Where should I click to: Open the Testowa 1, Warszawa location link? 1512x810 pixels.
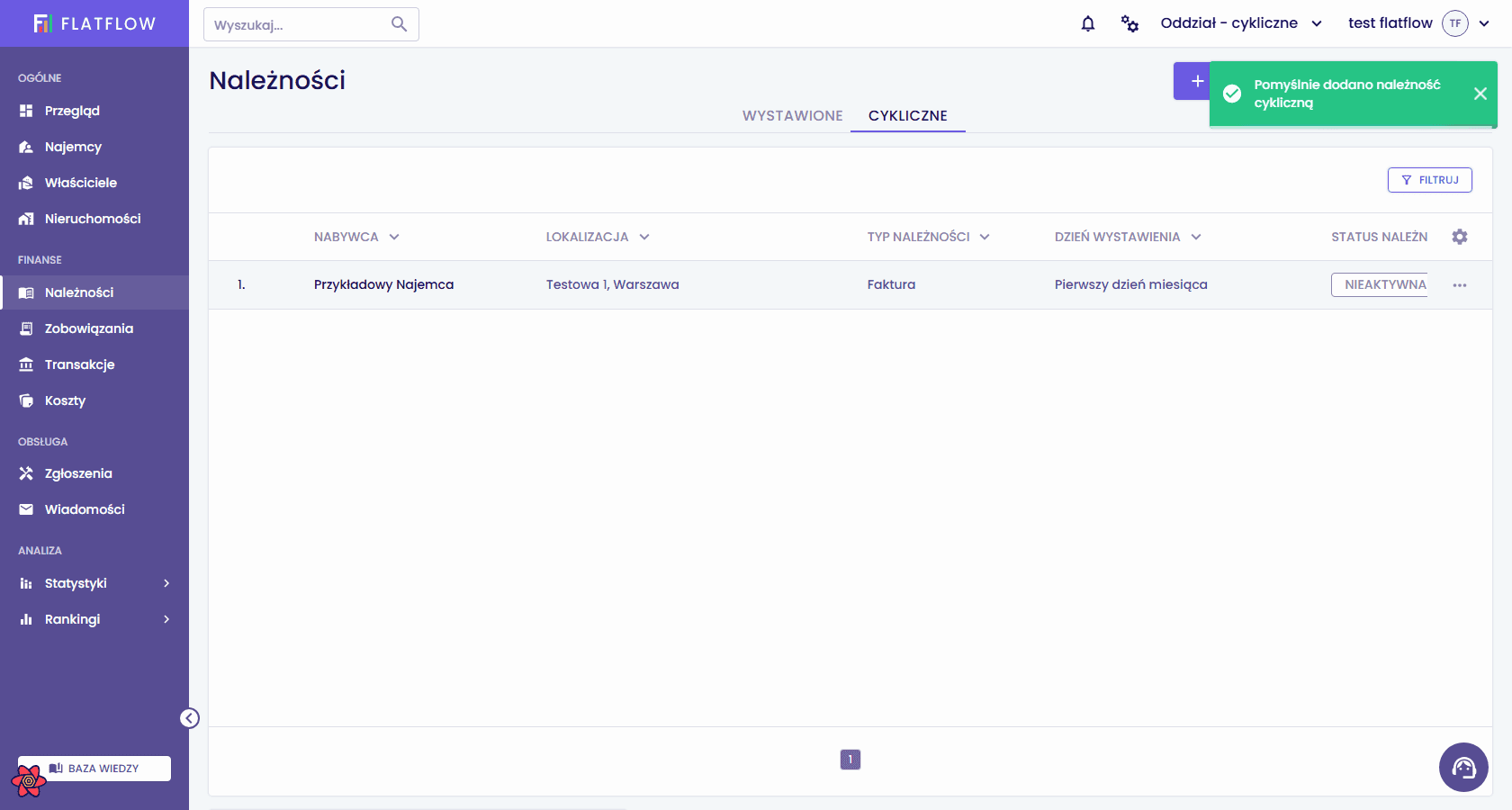coord(613,284)
